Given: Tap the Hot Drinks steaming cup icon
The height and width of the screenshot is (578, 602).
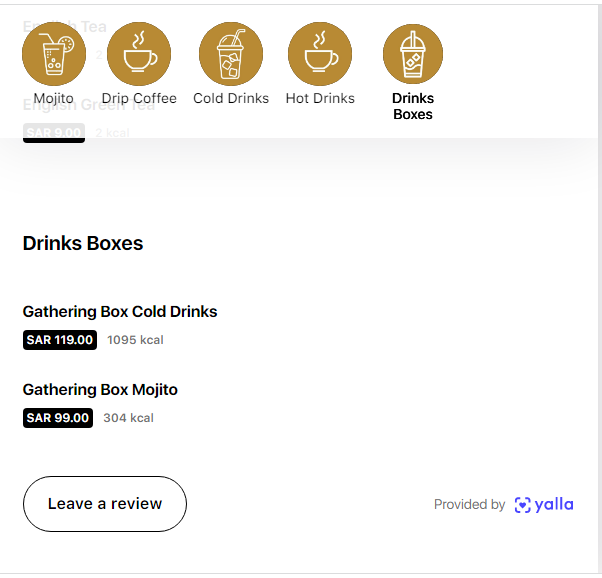Looking at the screenshot, I should [x=320, y=54].
